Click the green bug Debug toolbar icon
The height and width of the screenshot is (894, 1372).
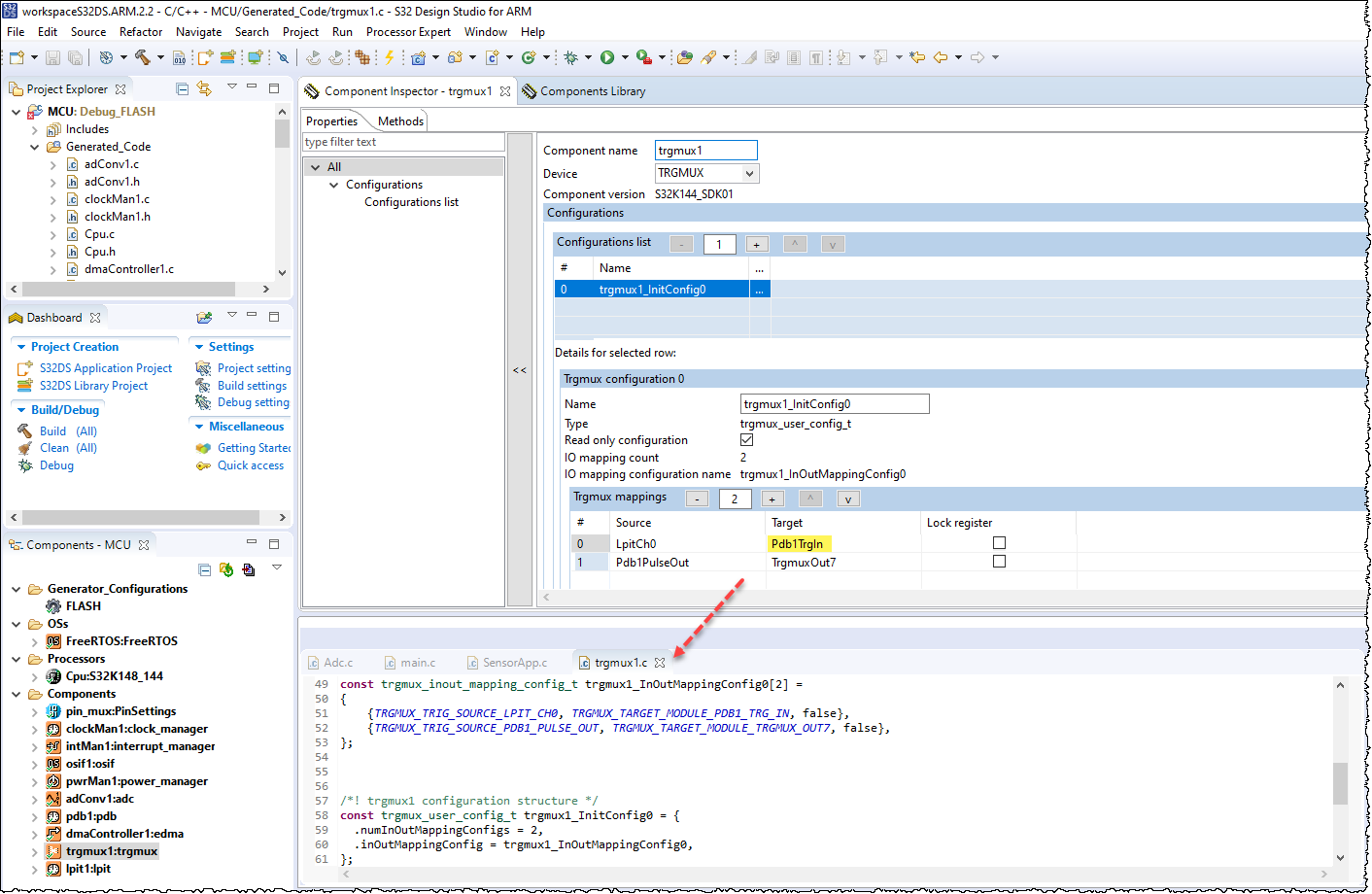tap(571, 57)
